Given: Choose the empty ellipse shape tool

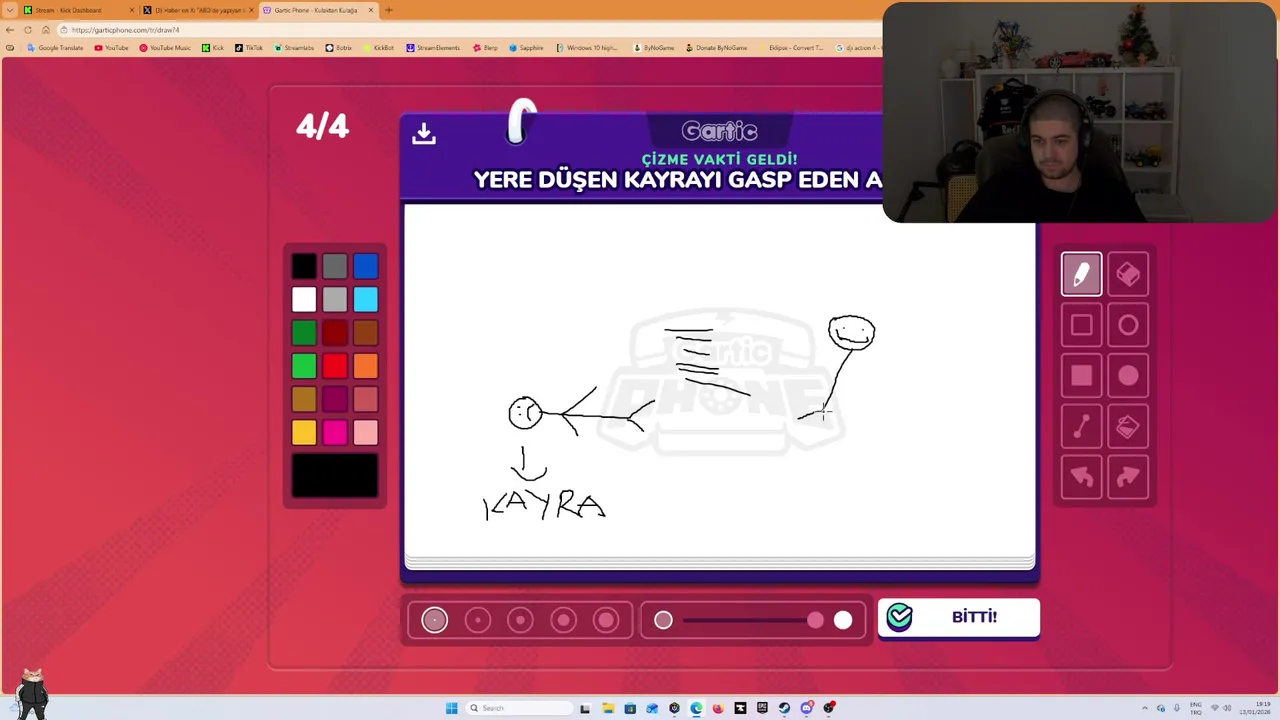Looking at the screenshot, I should click(1128, 325).
